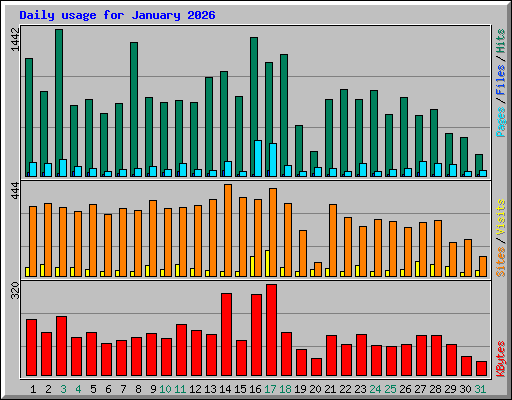This screenshot has height=400, width=512.
Task: Click the red KBytes bar for day 1
Action: 31,348
